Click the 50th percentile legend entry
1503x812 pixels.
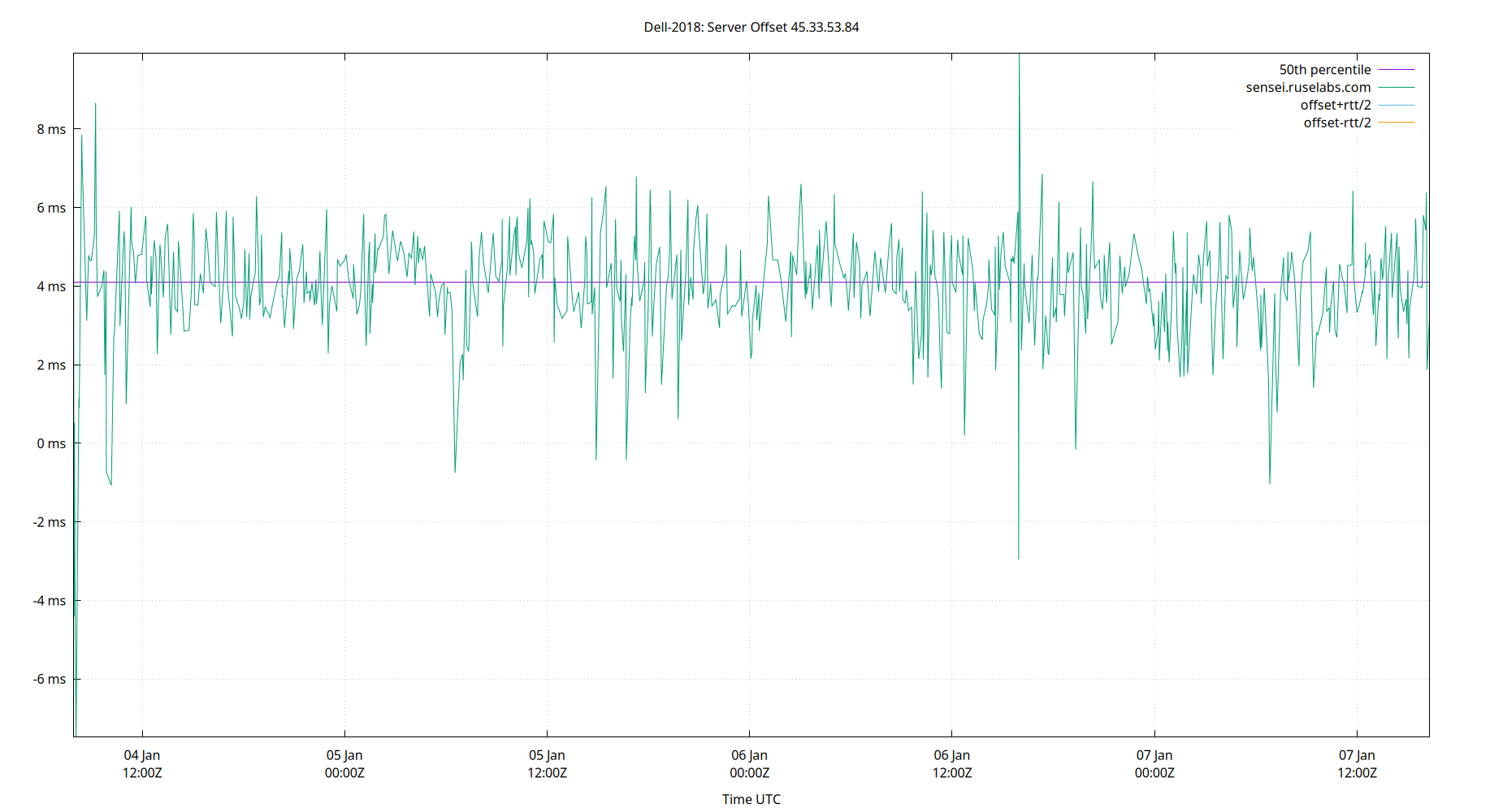point(1324,69)
